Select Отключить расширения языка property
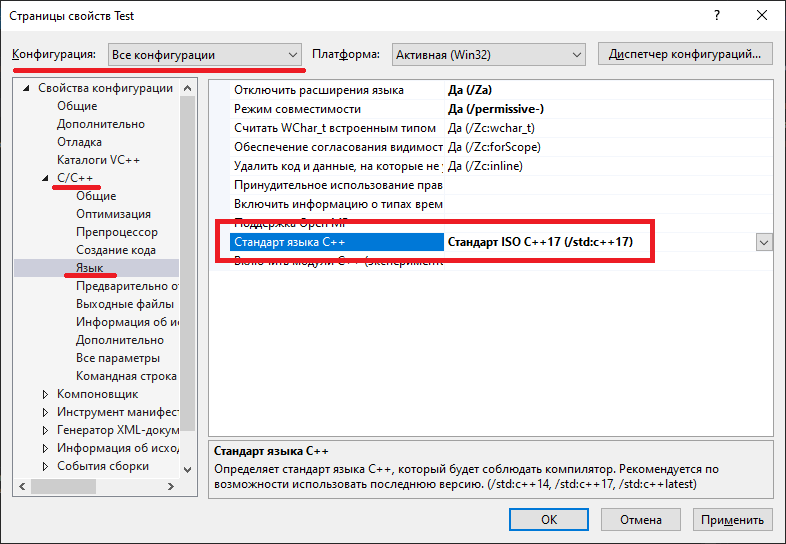 319,90
